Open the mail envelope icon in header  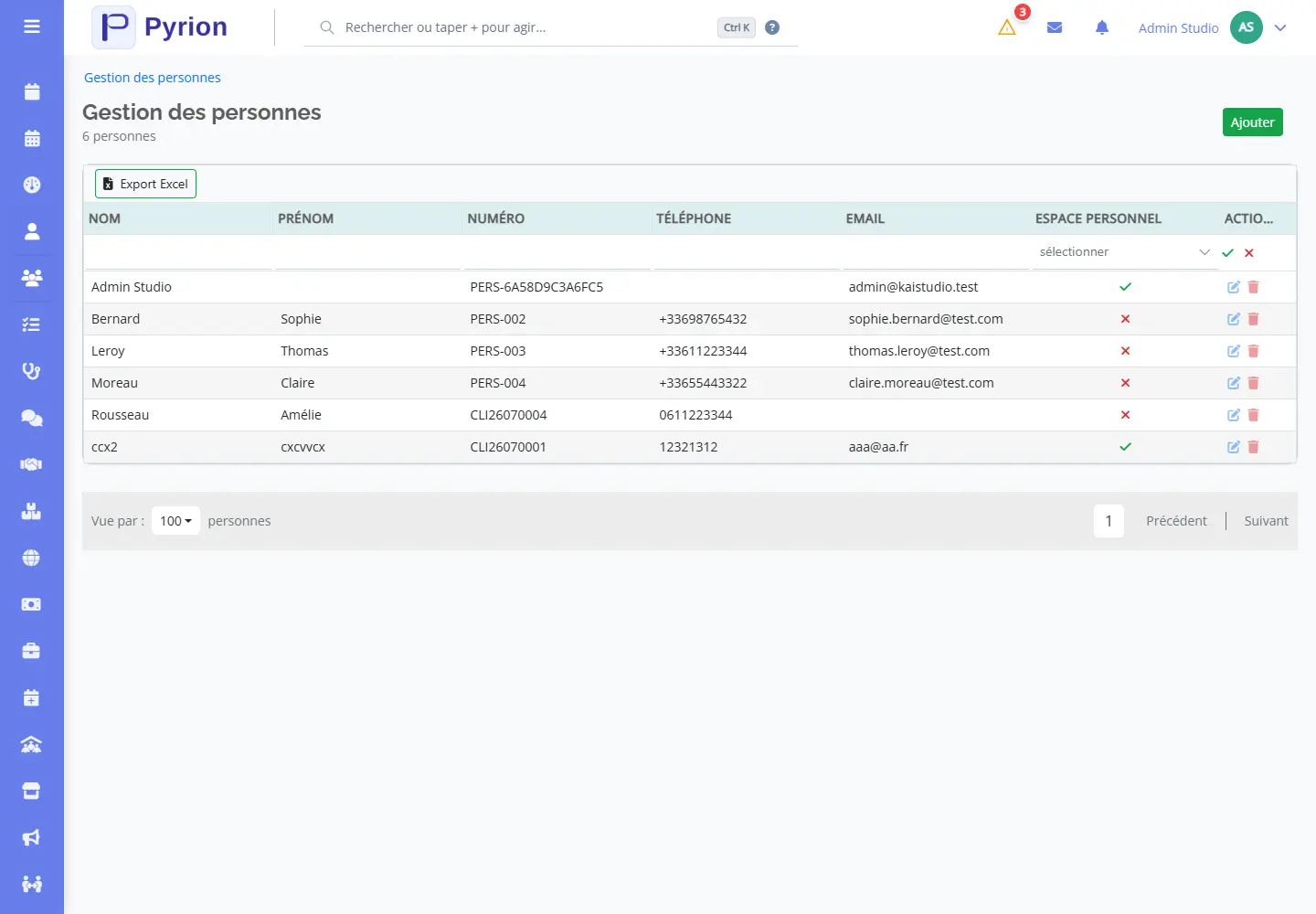(x=1055, y=27)
